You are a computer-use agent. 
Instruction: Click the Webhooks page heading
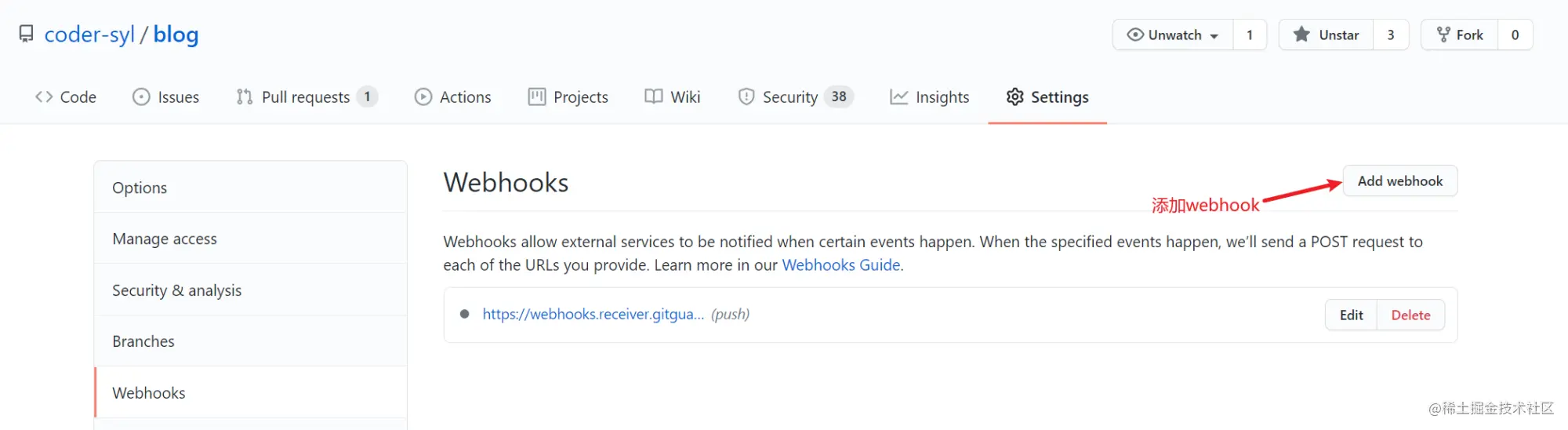(x=506, y=182)
